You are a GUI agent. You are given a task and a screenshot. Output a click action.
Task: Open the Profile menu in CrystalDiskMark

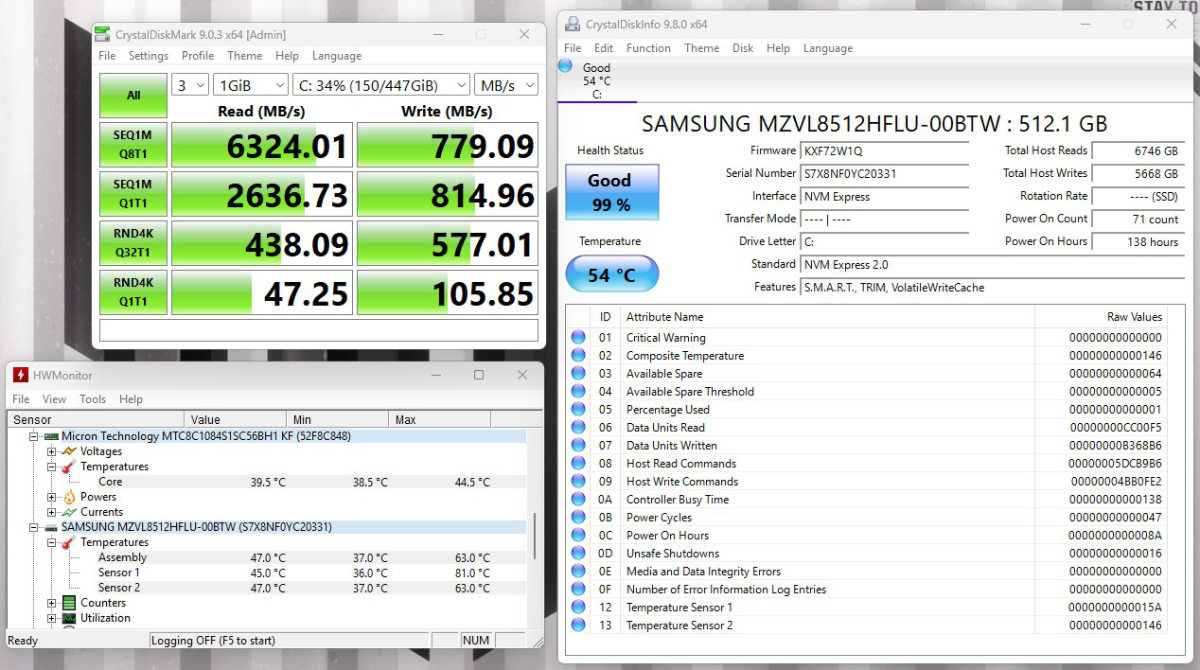click(x=198, y=56)
